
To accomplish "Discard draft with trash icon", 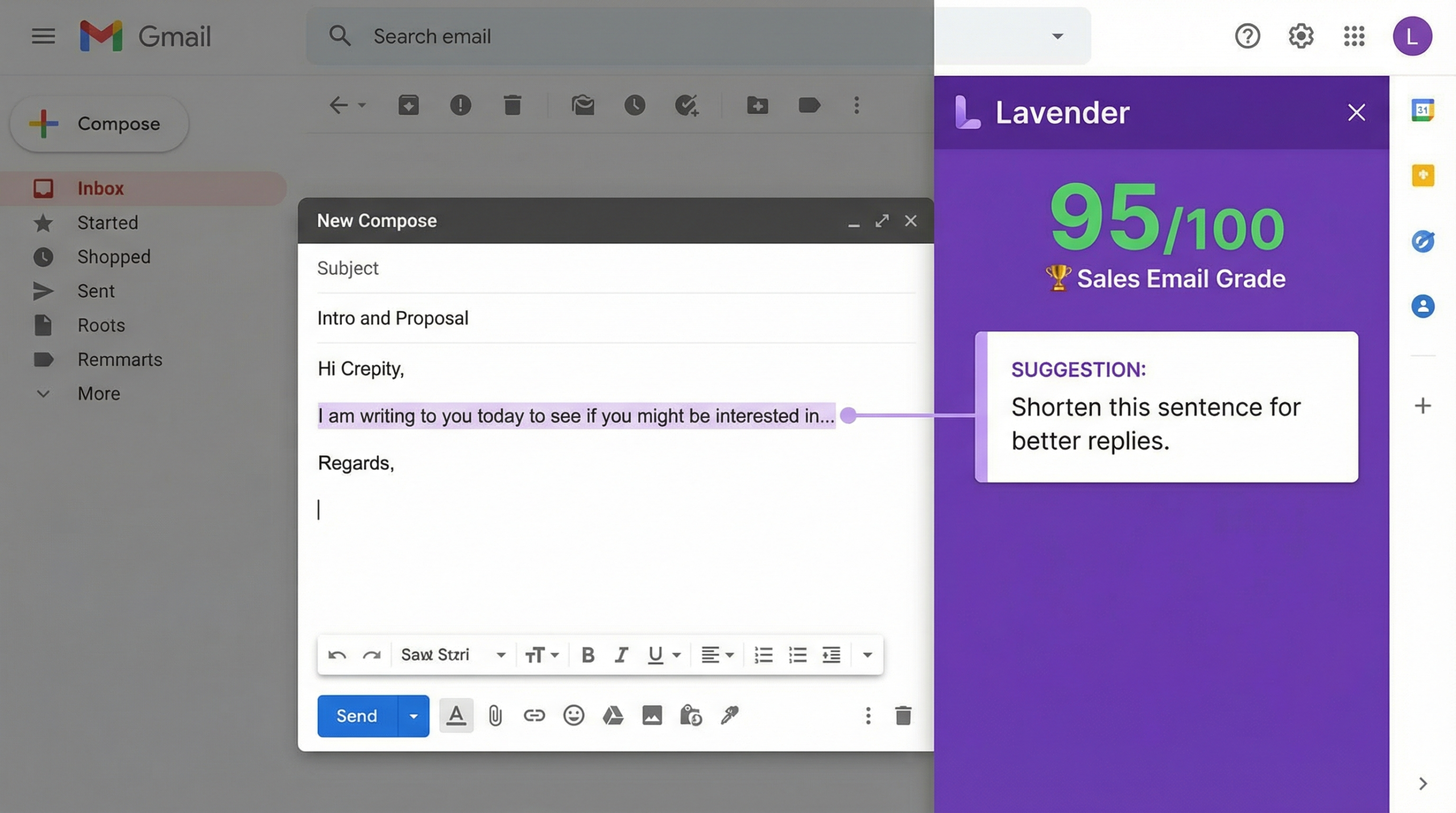I will (x=903, y=715).
